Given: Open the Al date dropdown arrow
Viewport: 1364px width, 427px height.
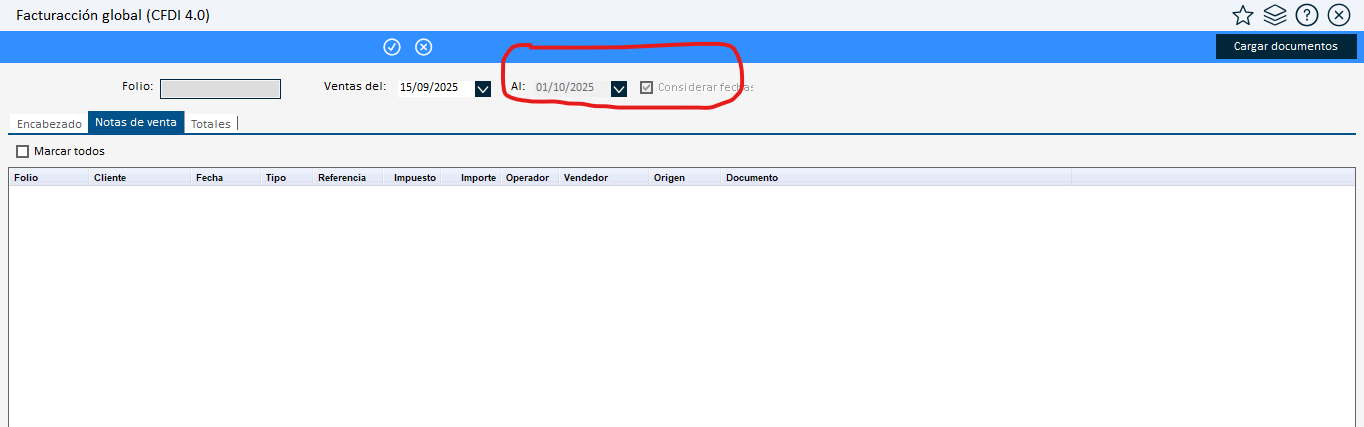Looking at the screenshot, I should click(618, 88).
